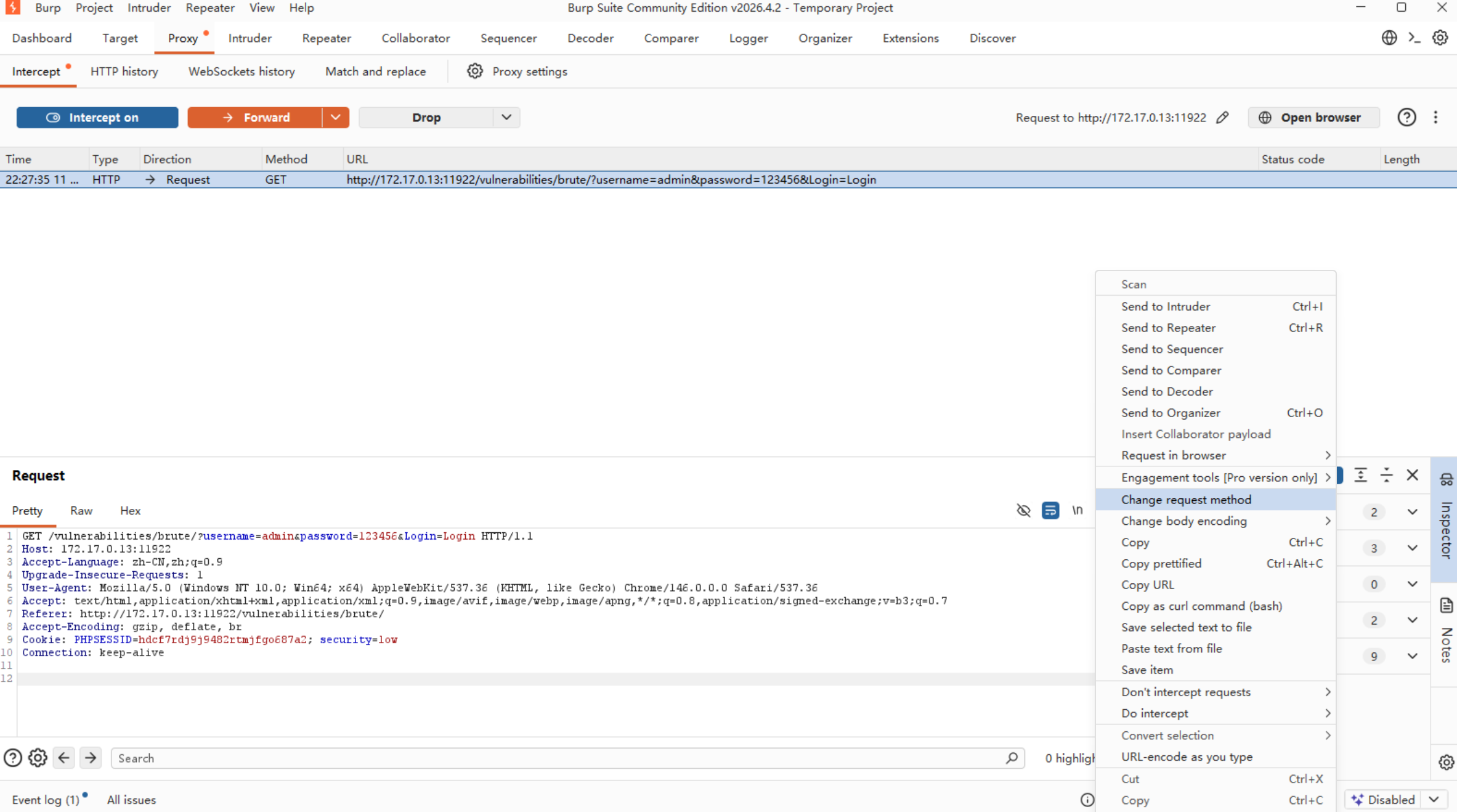1457x812 pixels.
Task: Open the help icon beside Open browser
Action: coord(1406,117)
